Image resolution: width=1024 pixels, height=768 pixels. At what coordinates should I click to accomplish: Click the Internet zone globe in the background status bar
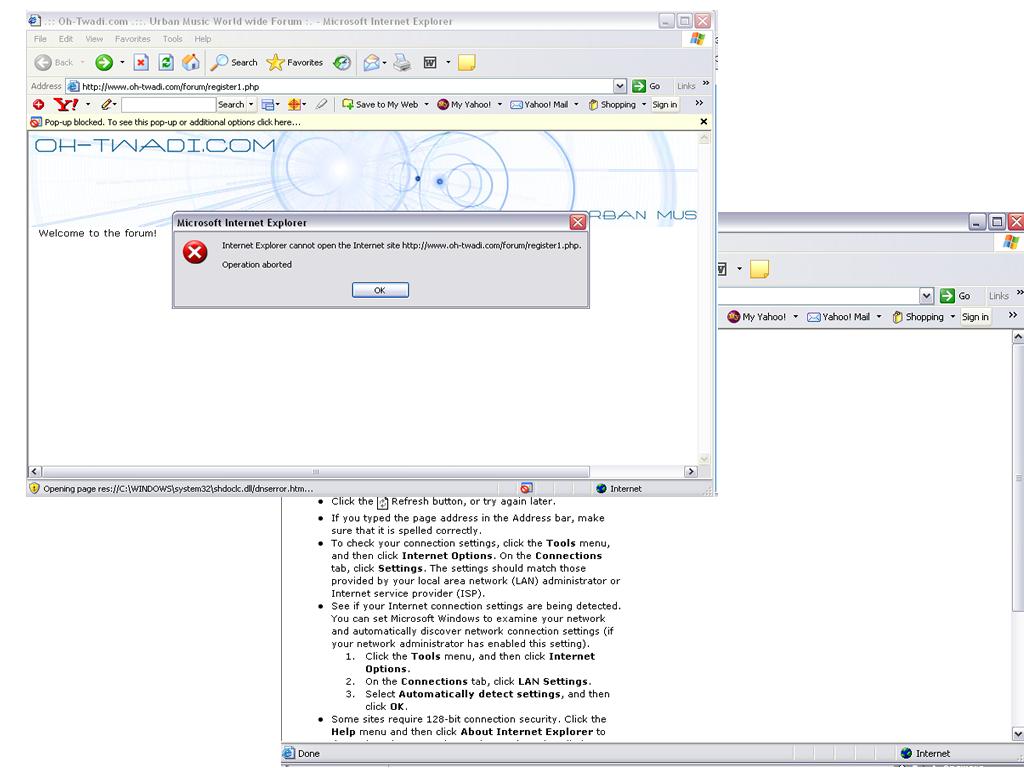coord(906,754)
